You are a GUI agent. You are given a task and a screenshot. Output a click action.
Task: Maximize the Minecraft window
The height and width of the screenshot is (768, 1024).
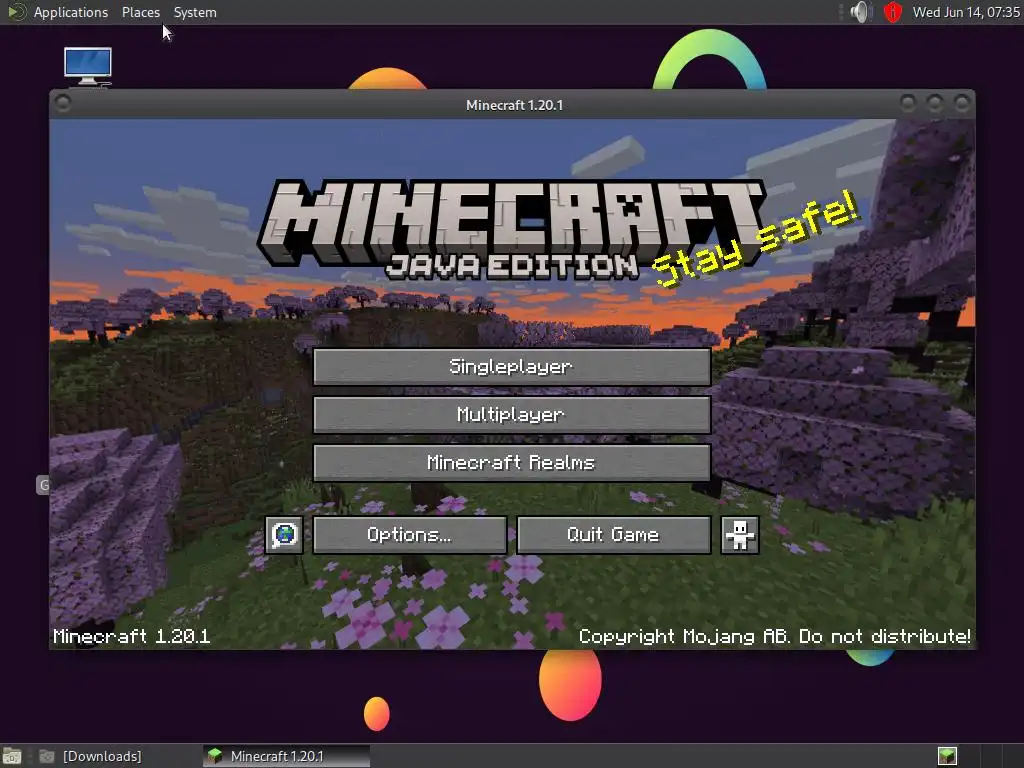tap(935, 103)
